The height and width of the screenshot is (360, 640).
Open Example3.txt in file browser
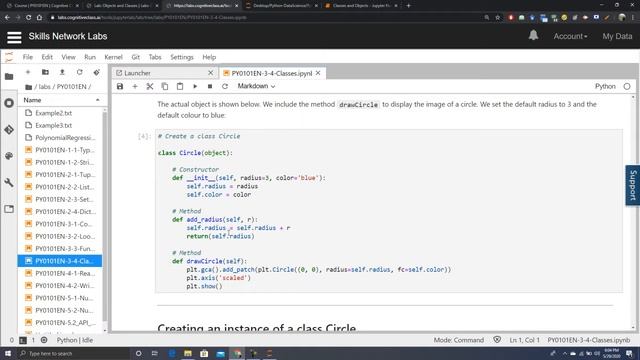pyautogui.click(x=60, y=125)
